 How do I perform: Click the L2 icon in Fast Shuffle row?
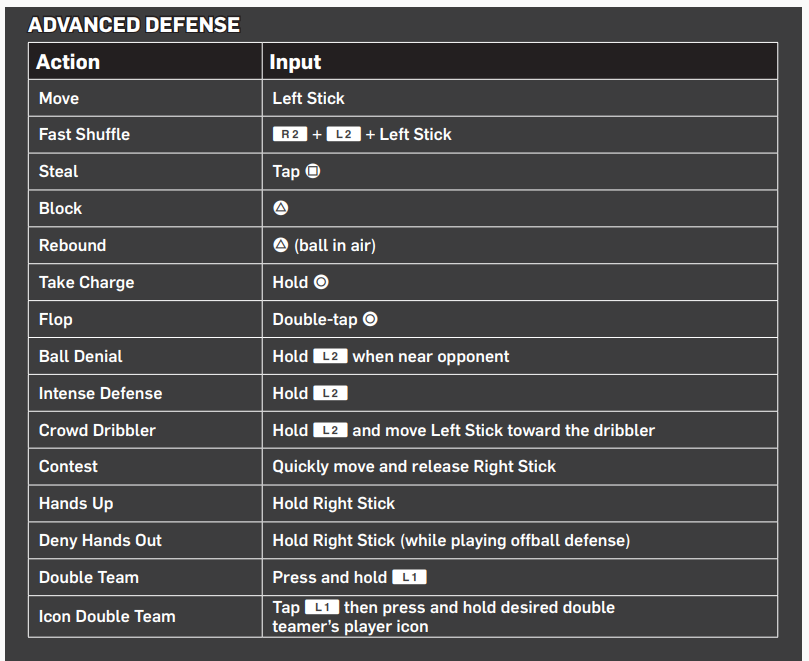coord(344,134)
